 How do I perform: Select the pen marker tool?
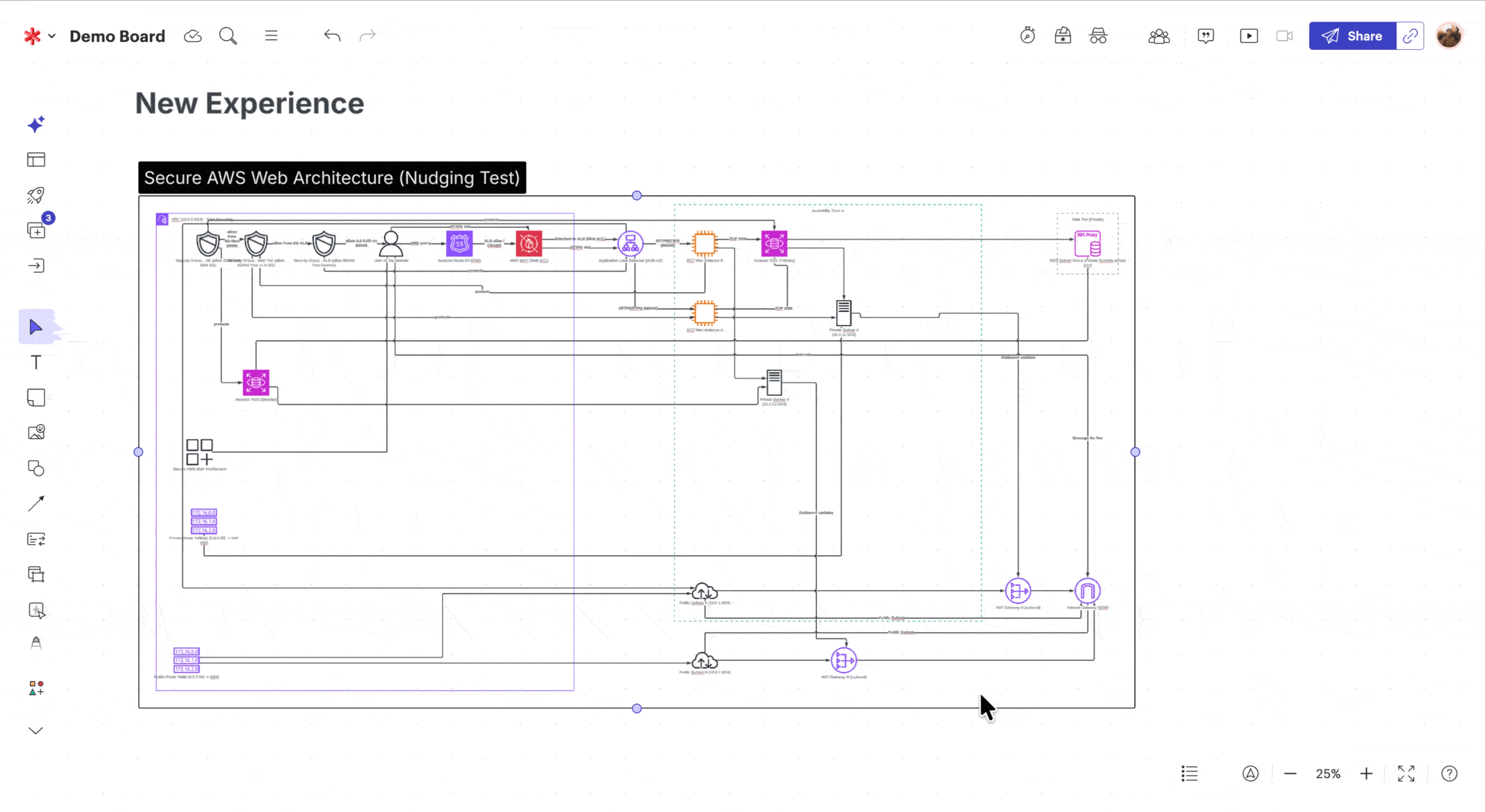pyautogui.click(x=36, y=643)
